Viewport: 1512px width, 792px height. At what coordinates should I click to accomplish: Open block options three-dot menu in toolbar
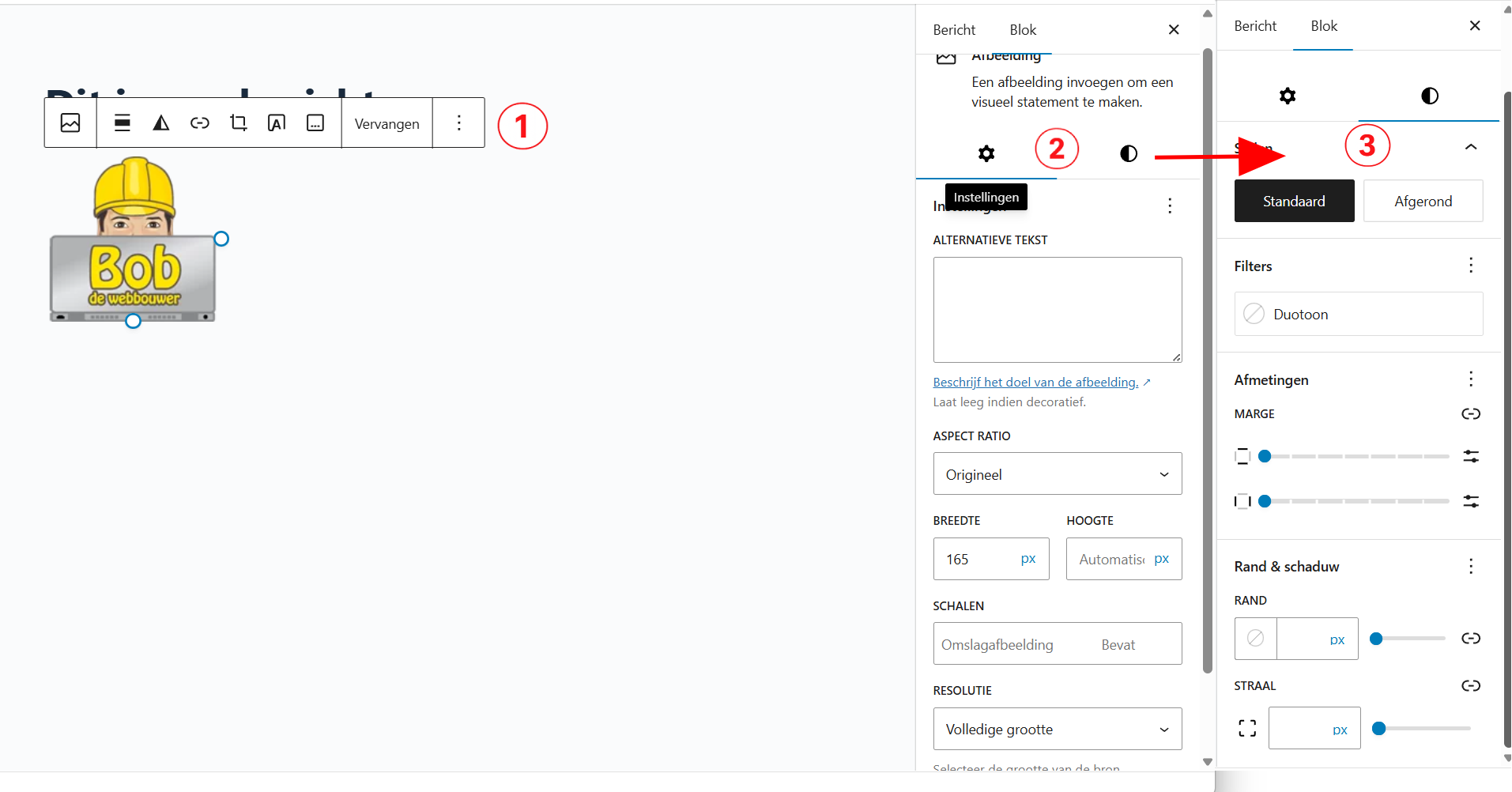[x=458, y=123]
